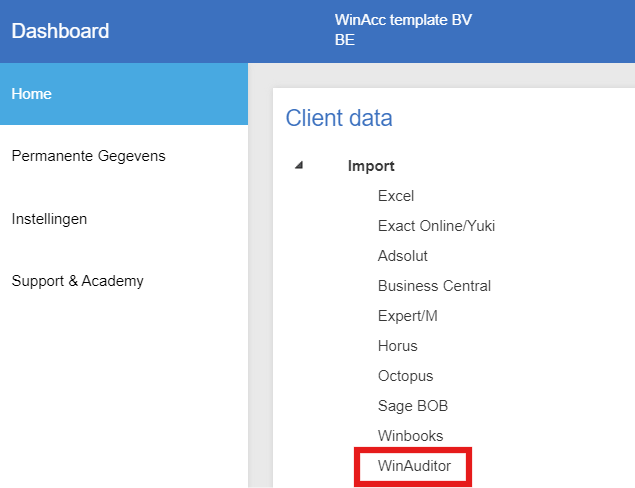Choose the Expert/M import entry
The width and height of the screenshot is (635, 488).
click(407, 316)
